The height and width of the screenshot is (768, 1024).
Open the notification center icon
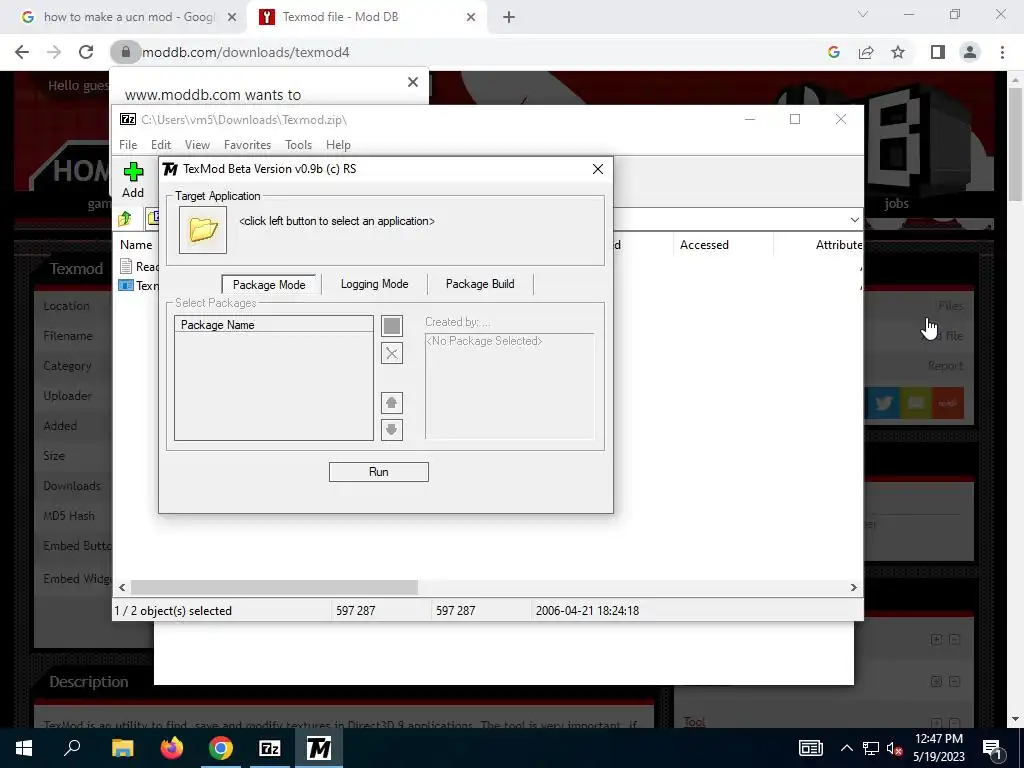(x=992, y=748)
